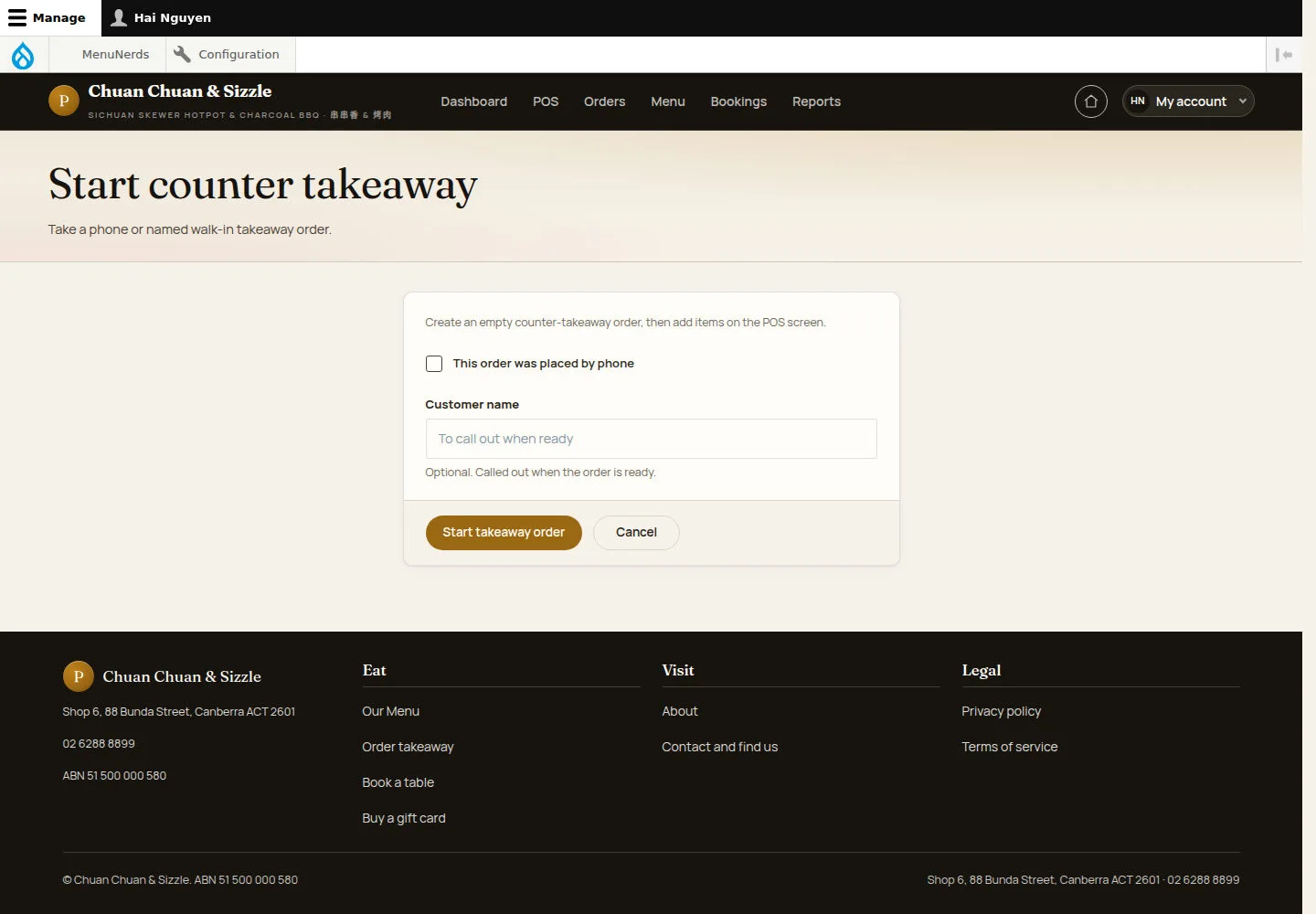Click the 'Customer name' field label

(472, 404)
